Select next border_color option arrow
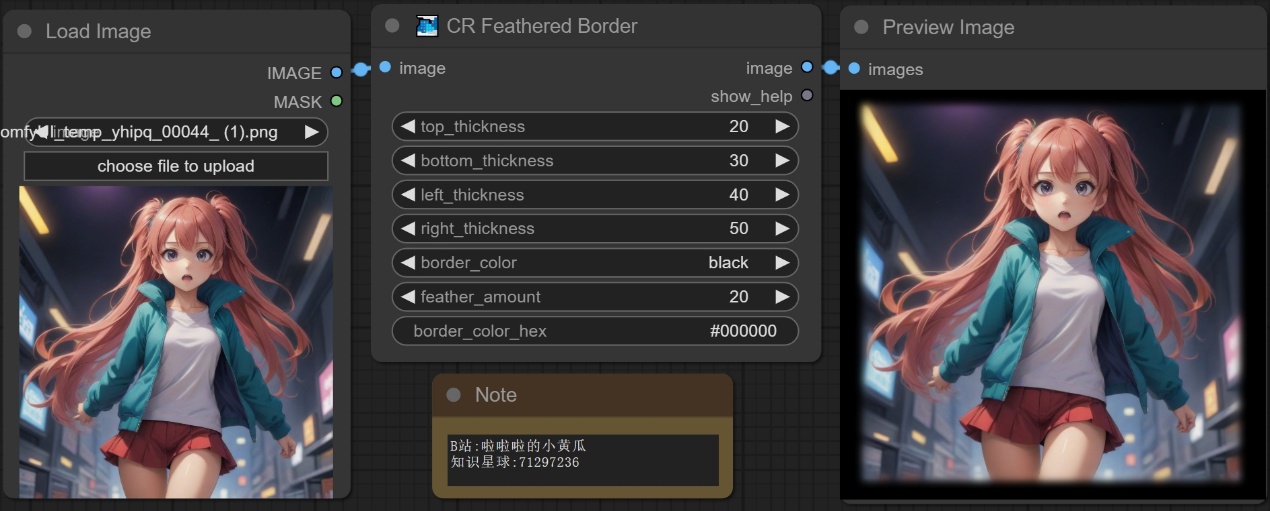Screen dimensions: 1270x511 tap(782, 263)
